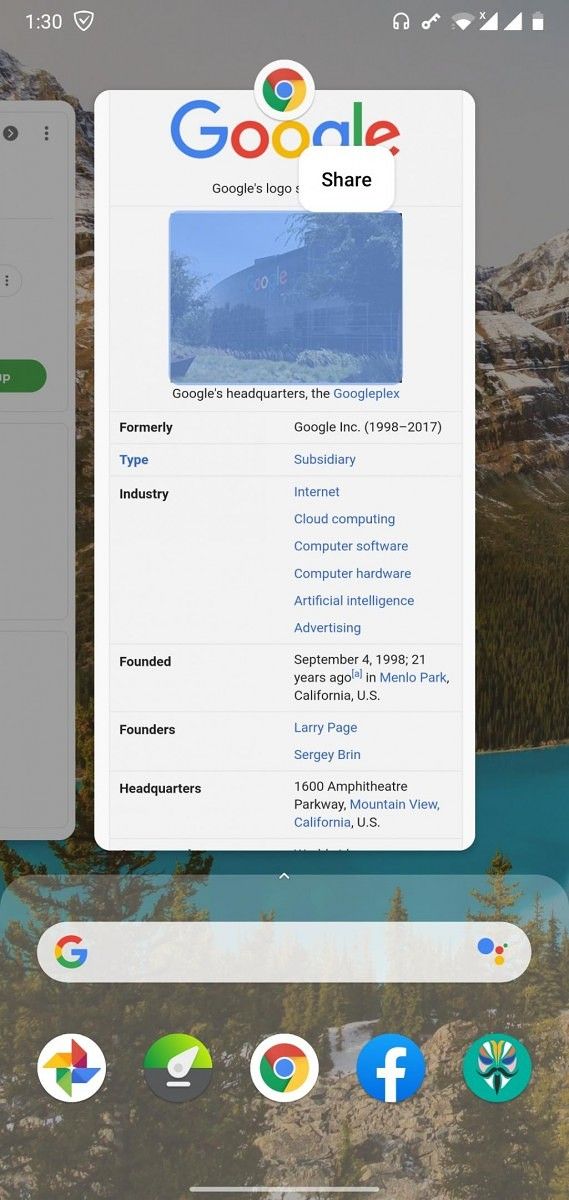Open Facebook from the dock
This screenshot has width=569, height=1200.
[391, 1068]
